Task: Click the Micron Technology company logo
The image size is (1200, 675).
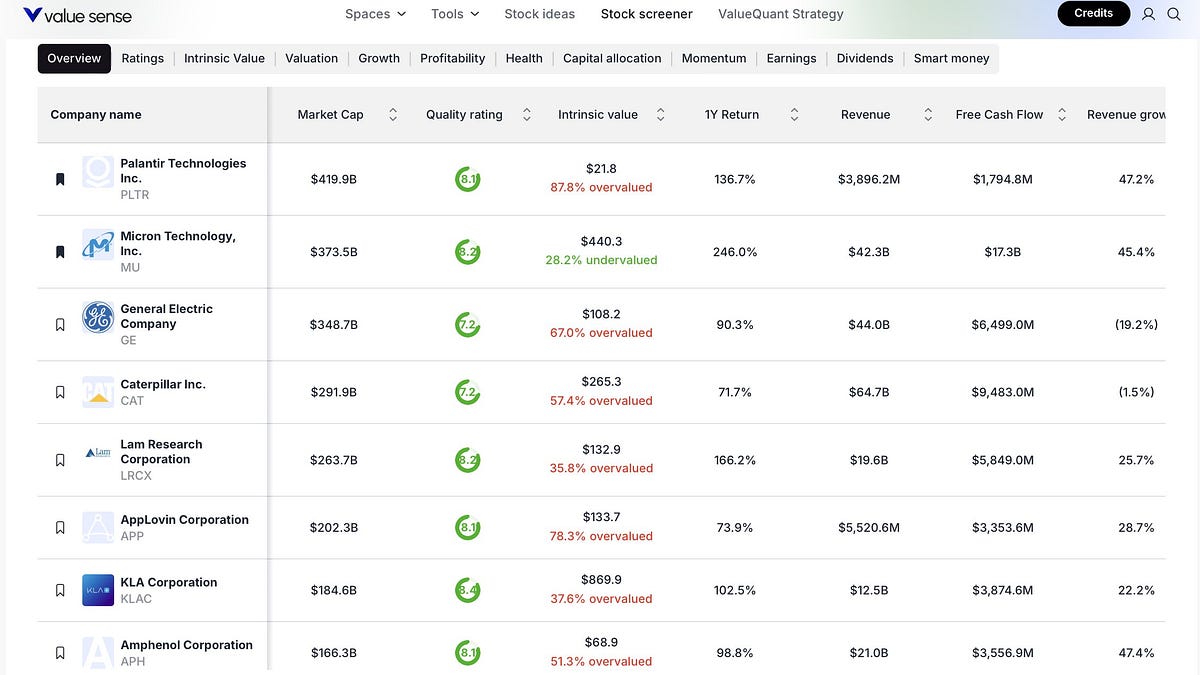Action: [98, 245]
